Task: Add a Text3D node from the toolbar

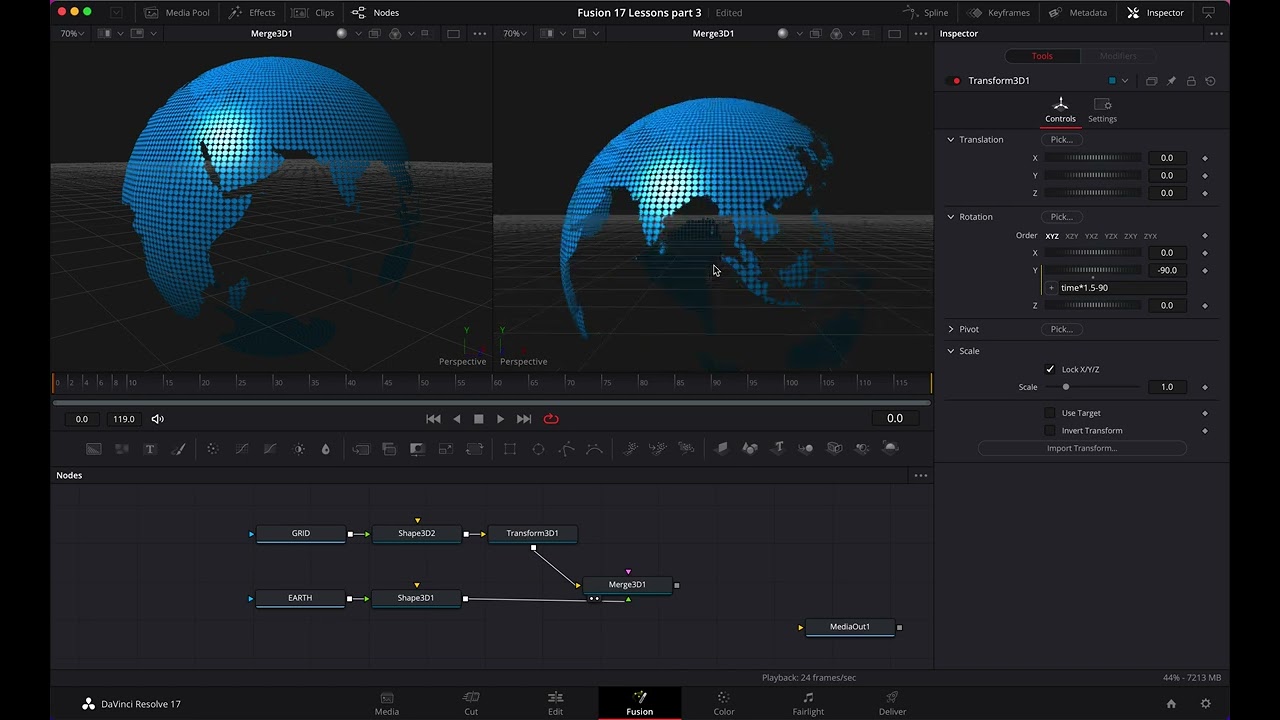Action: coord(778,448)
